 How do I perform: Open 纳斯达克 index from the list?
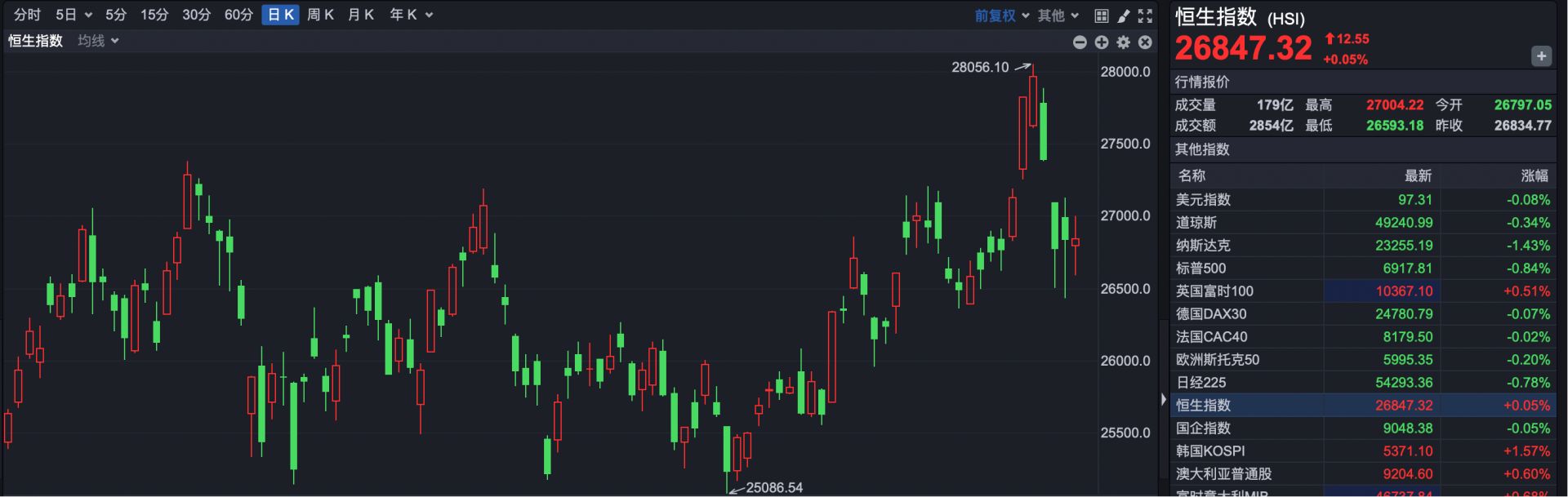tap(1203, 246)
